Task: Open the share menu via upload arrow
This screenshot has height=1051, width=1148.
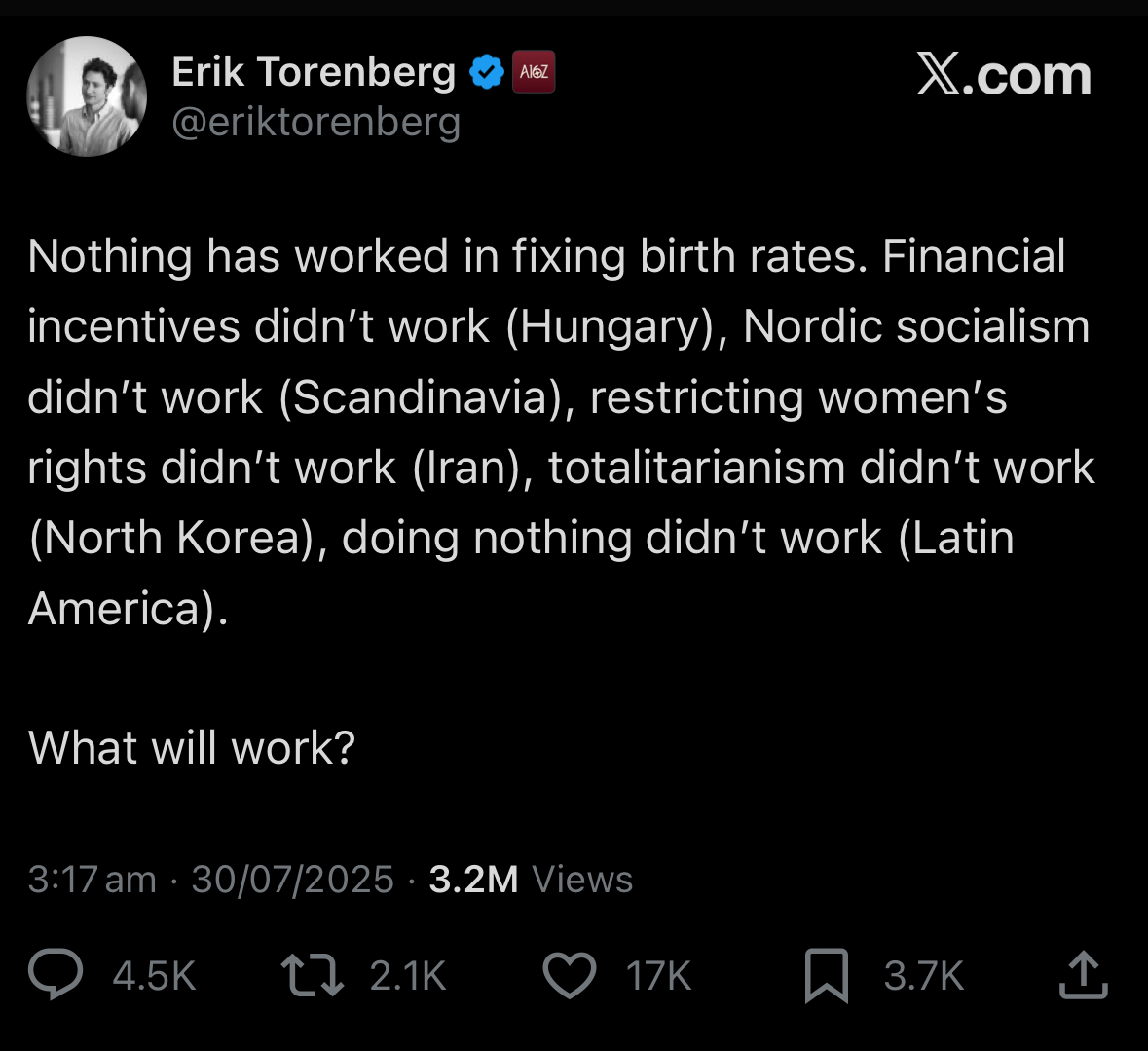Action: coord(1083,975)
